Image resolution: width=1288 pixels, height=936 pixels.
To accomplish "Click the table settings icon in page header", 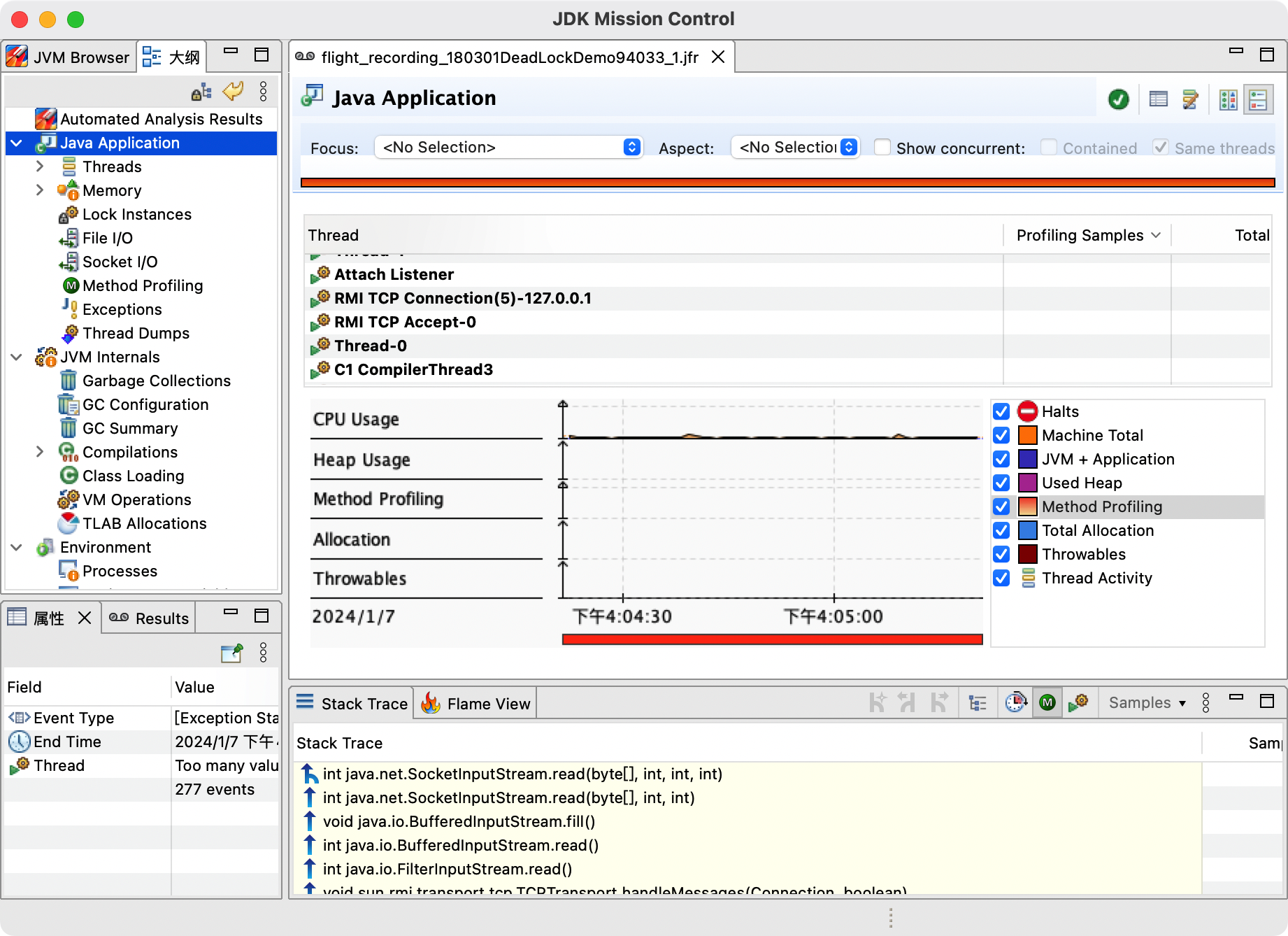I will (1159, 99).
